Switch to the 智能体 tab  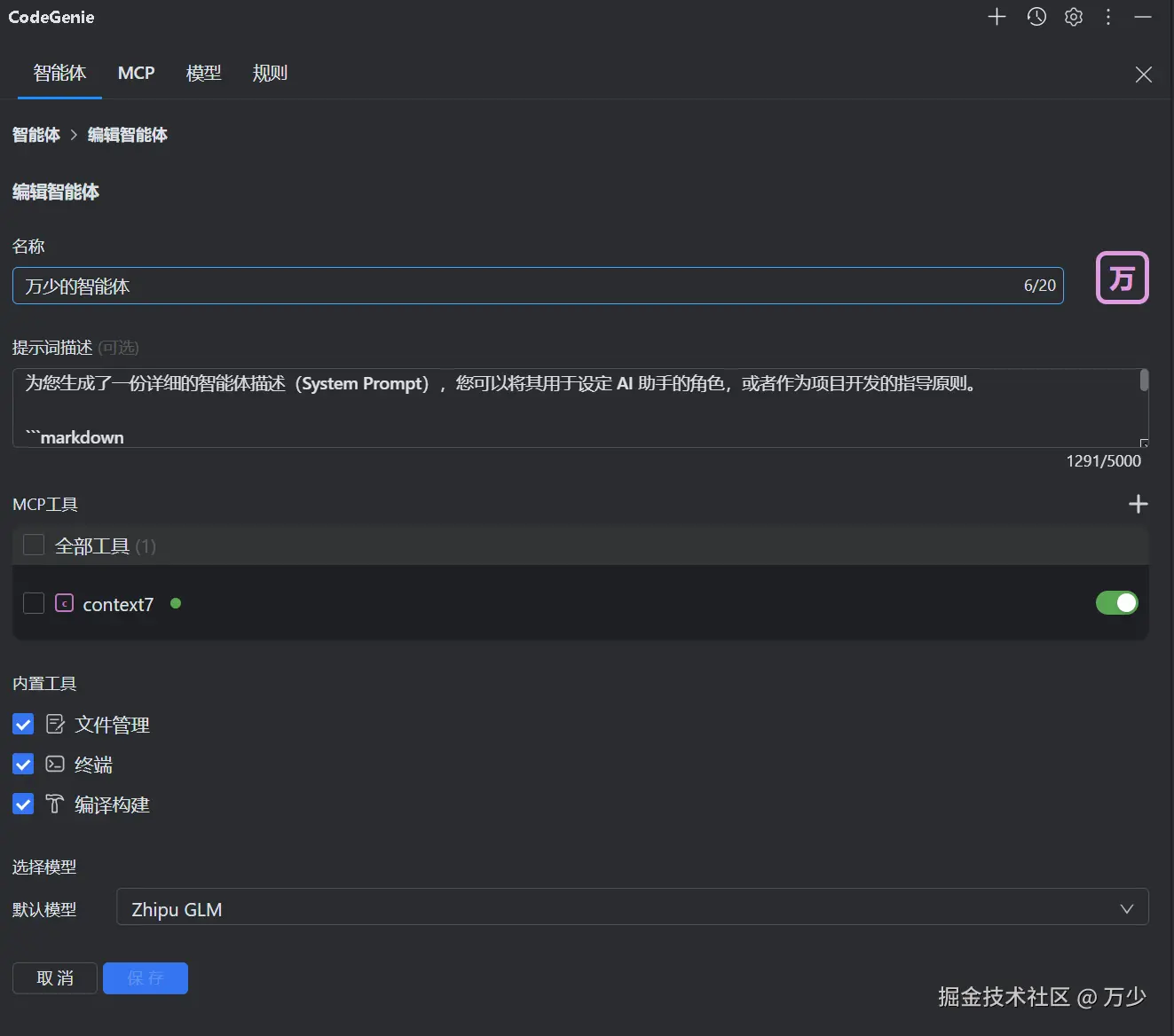coord(59,73)
